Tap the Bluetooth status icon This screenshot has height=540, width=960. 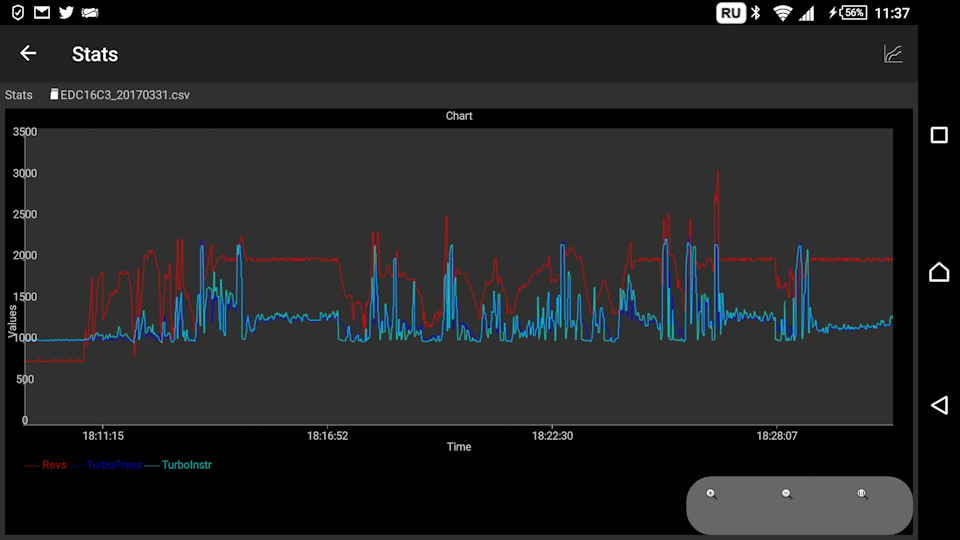(756, 13)
